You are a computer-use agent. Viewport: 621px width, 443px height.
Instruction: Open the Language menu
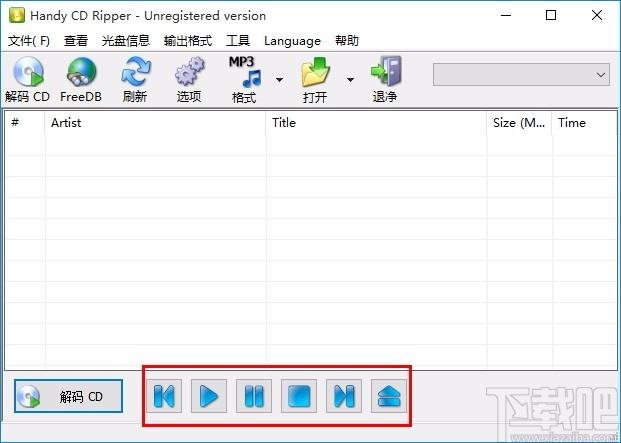[x=292, y=40]
